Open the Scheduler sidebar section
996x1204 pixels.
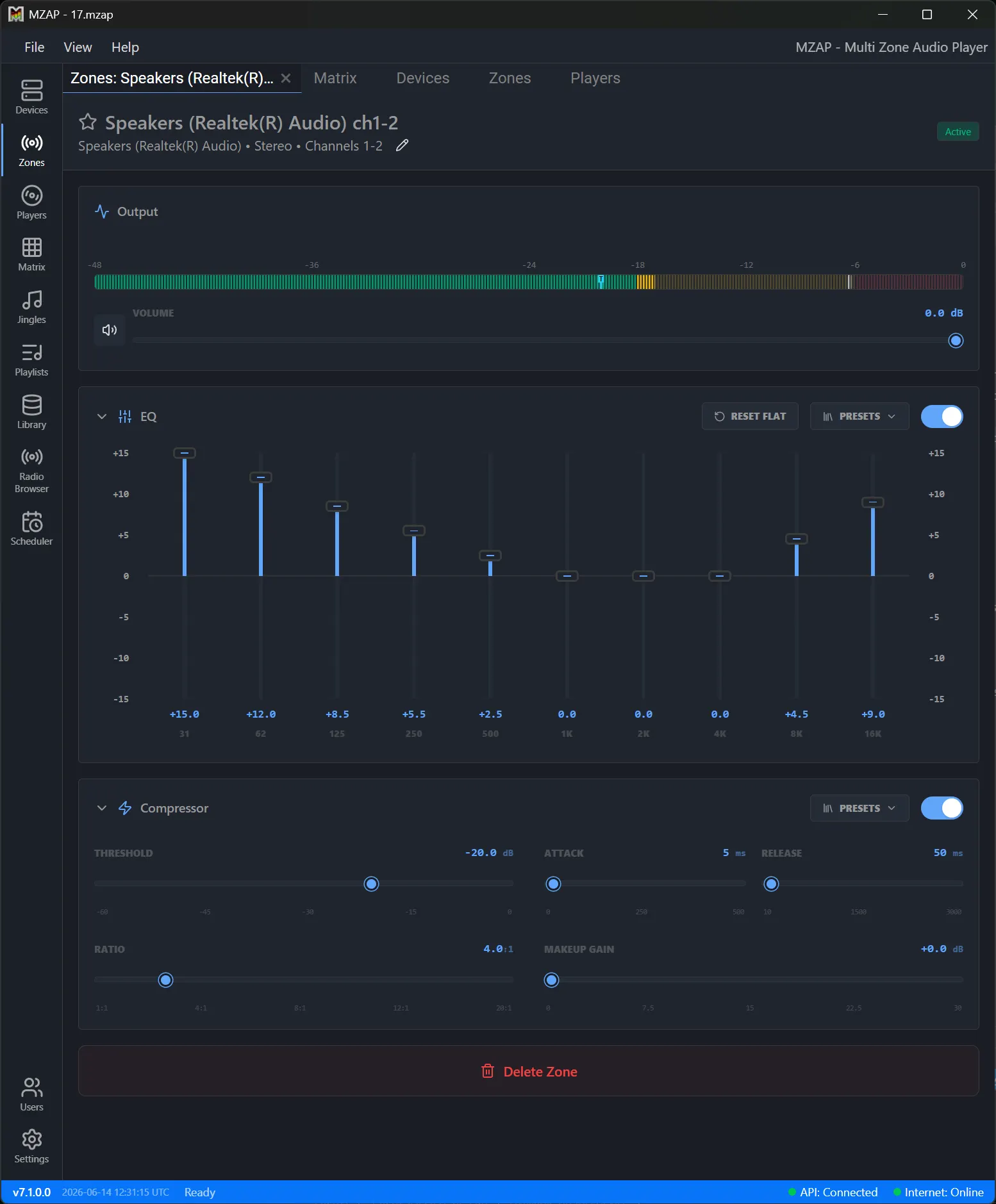(x=31, y=529)
